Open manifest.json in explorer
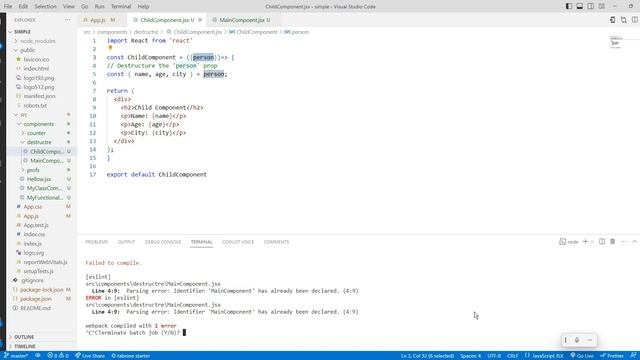The width and height of the screenshot is (640, 360). point(39,96)
